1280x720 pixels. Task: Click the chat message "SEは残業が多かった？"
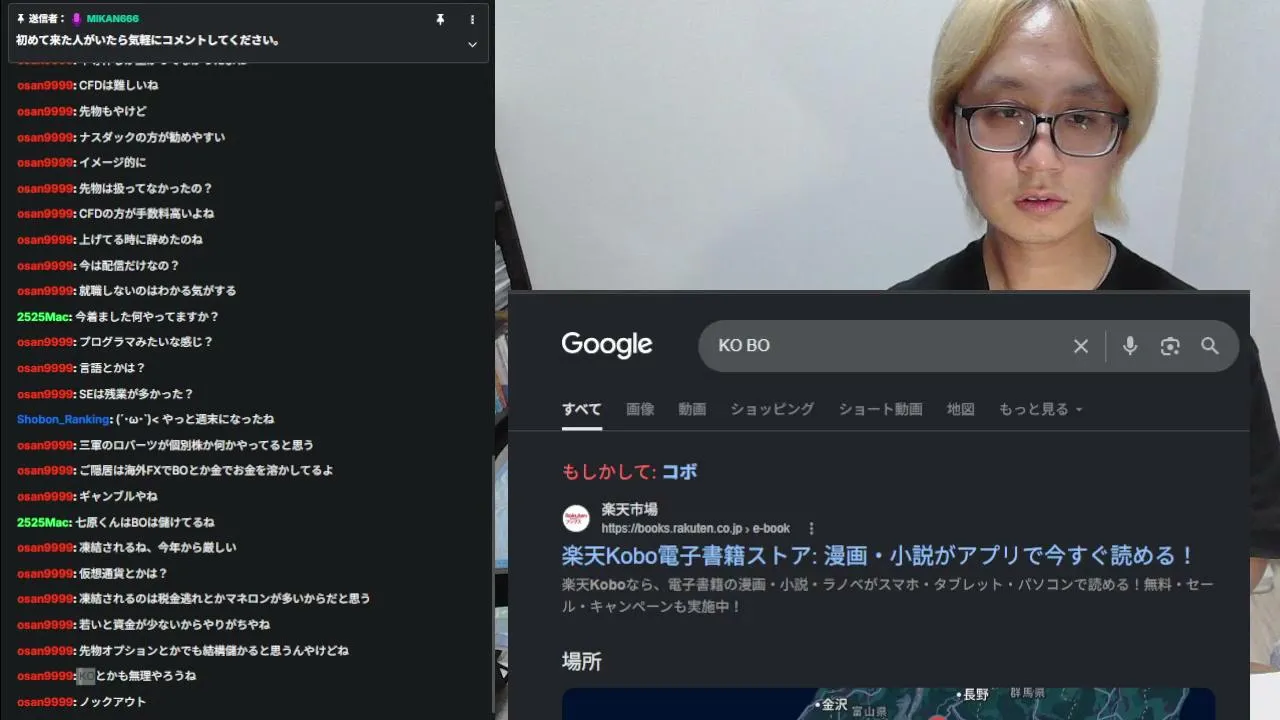[136, 394]
